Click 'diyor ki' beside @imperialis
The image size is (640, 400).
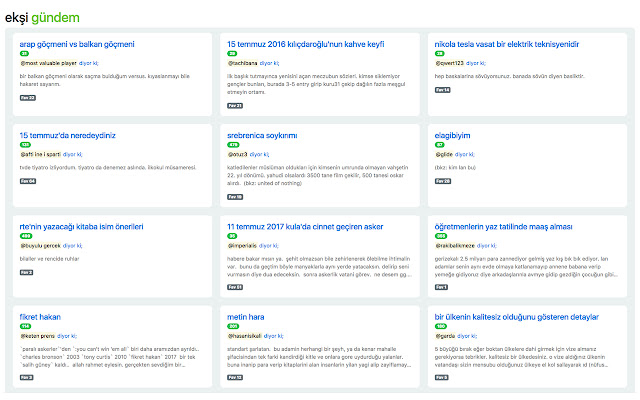tap(269, 246)
